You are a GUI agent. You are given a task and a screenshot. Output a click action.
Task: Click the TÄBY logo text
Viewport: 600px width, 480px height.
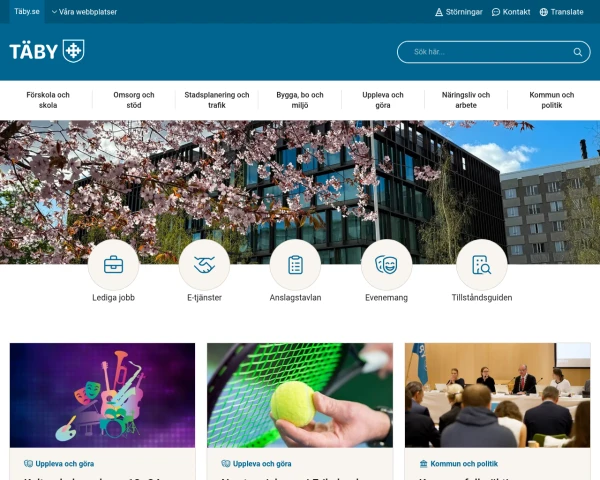(x=34, y=51)
